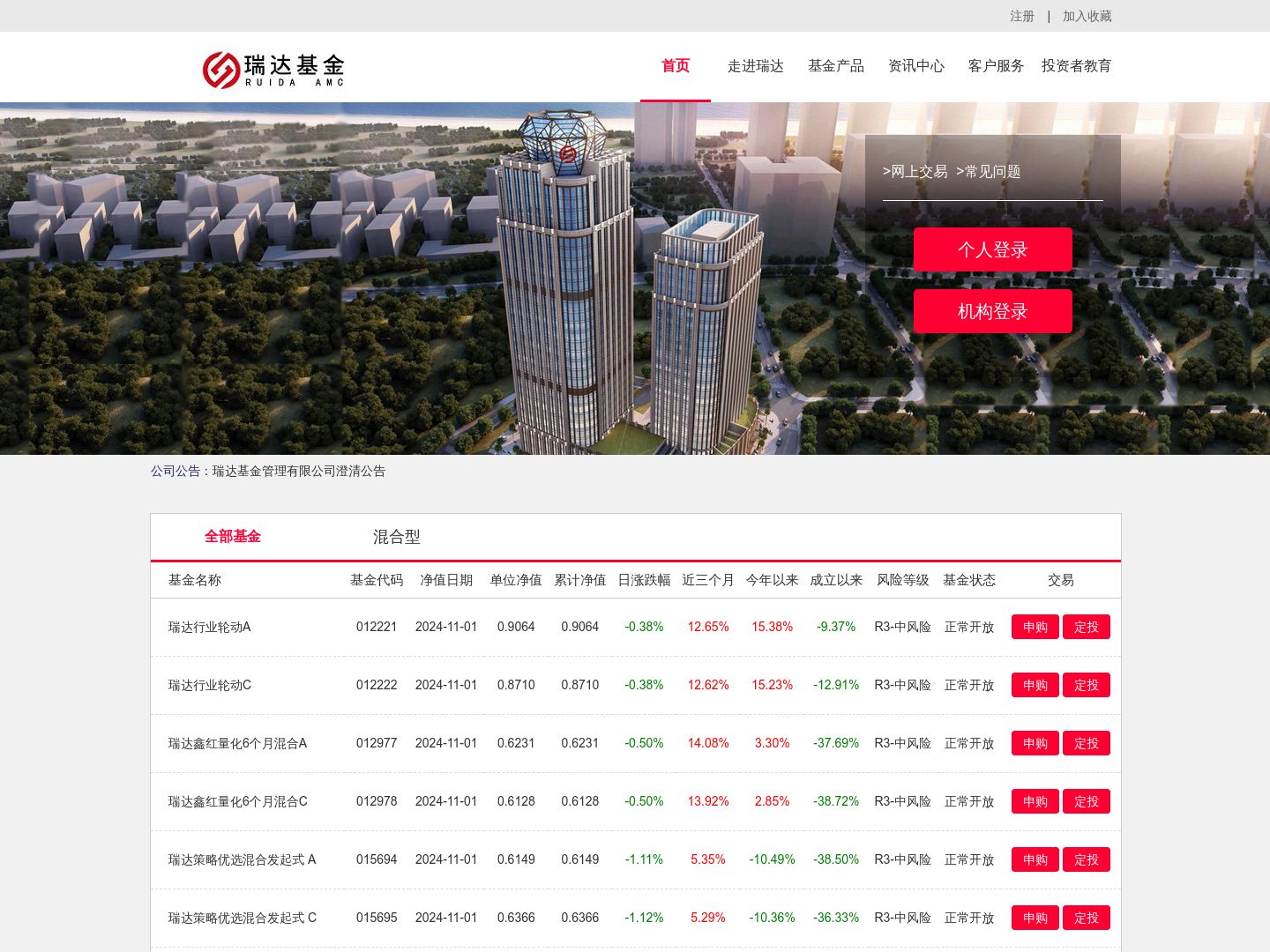Click the 基金状态 column header
The width and height of the screenshot is (1270, 952).
point(969,580)
